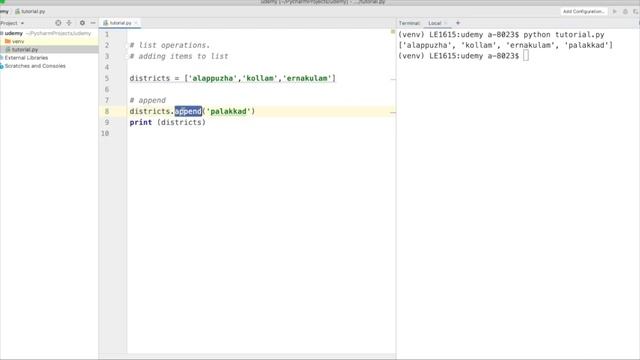Hide the Project panel with minus icon
Screen dimensions: 640x360
click(x=93, y=23)
